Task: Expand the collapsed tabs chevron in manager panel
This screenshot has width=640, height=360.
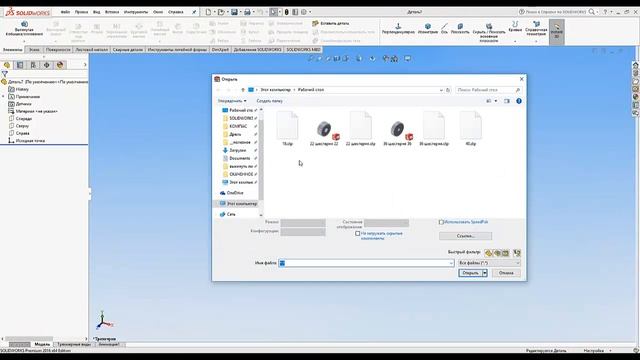Action: (x=85, y=65)
